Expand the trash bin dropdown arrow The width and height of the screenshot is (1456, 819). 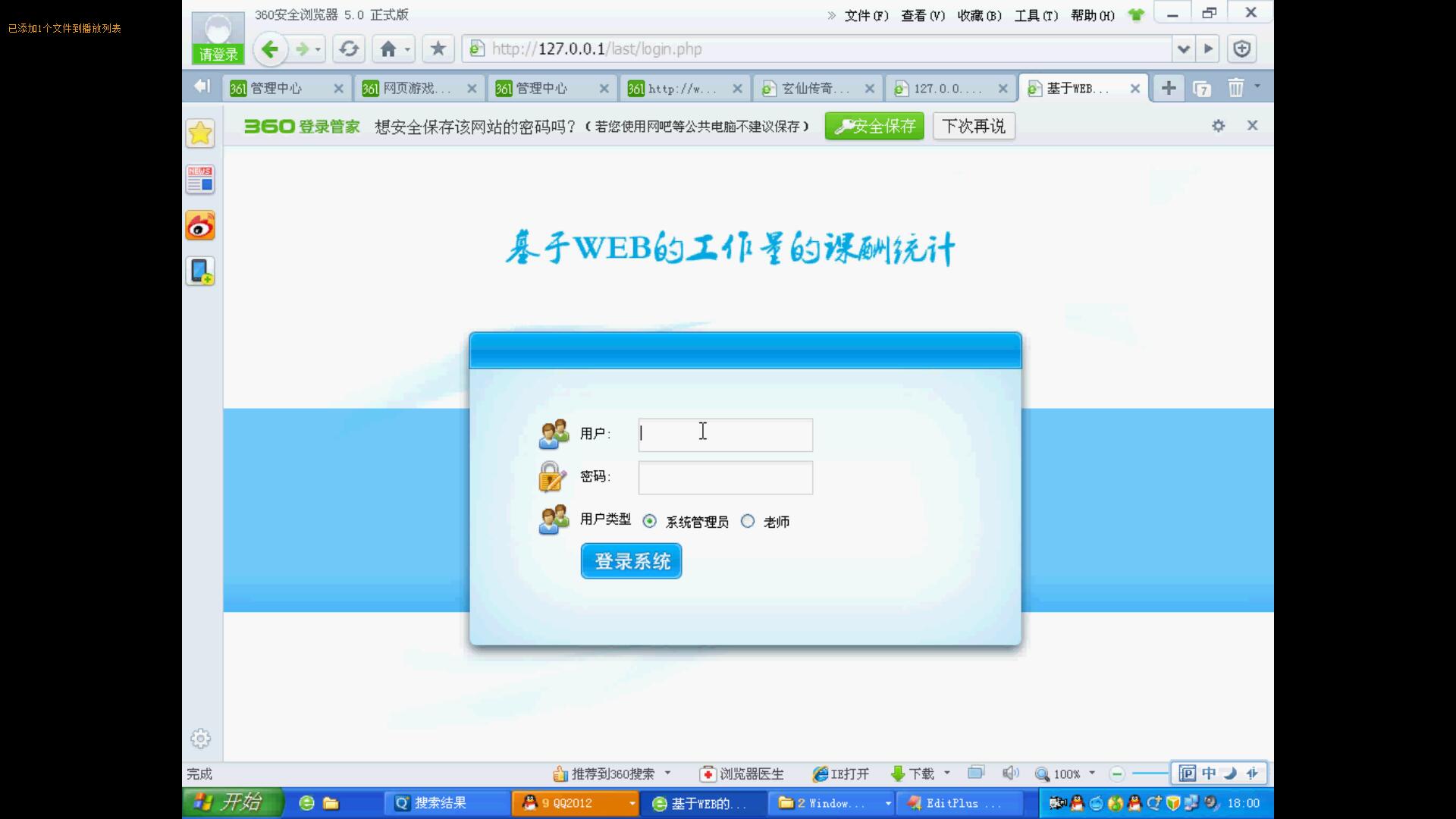pyautogui.click(x=1257, y=86)
